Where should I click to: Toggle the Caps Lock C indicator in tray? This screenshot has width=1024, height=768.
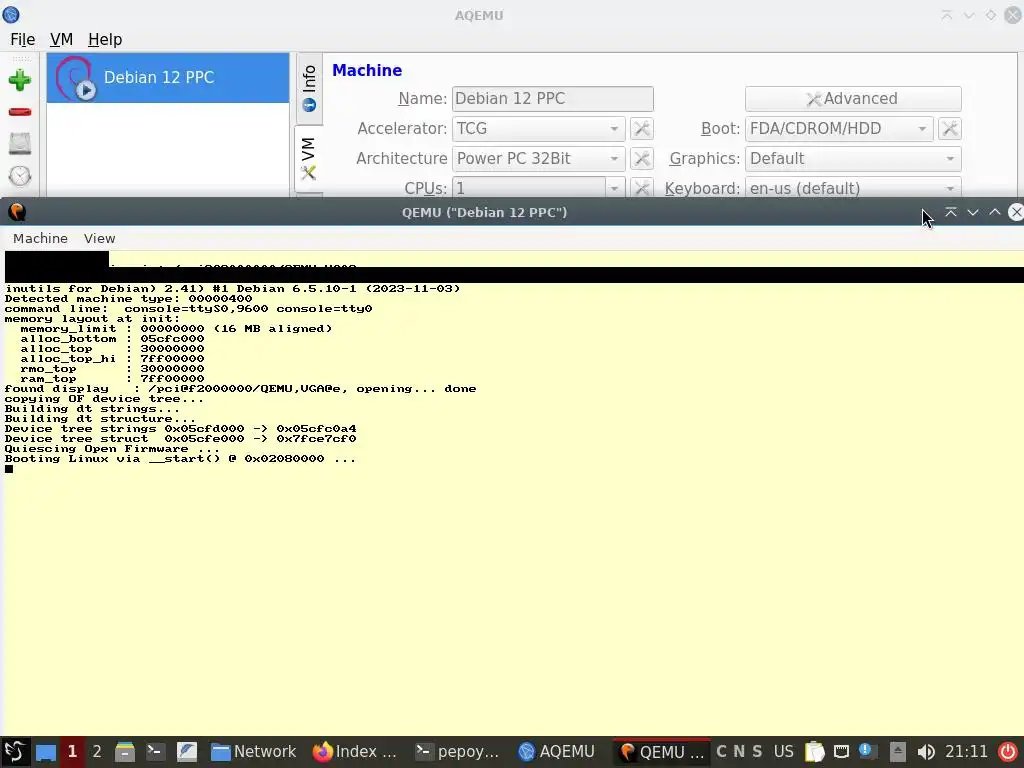721,752
